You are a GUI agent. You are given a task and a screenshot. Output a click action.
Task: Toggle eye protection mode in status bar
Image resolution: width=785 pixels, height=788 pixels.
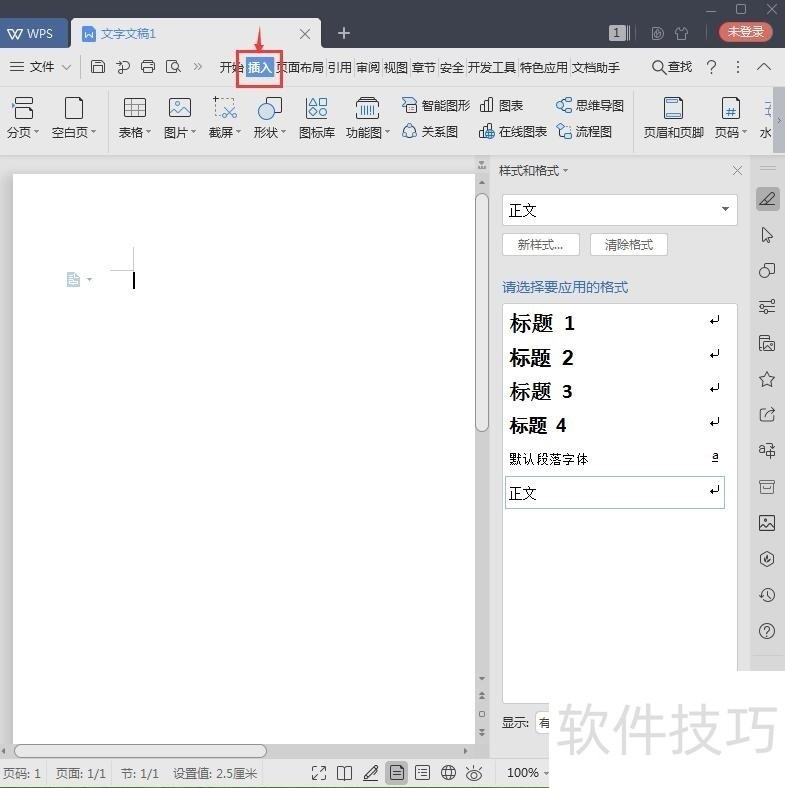[x=474, y=773]
